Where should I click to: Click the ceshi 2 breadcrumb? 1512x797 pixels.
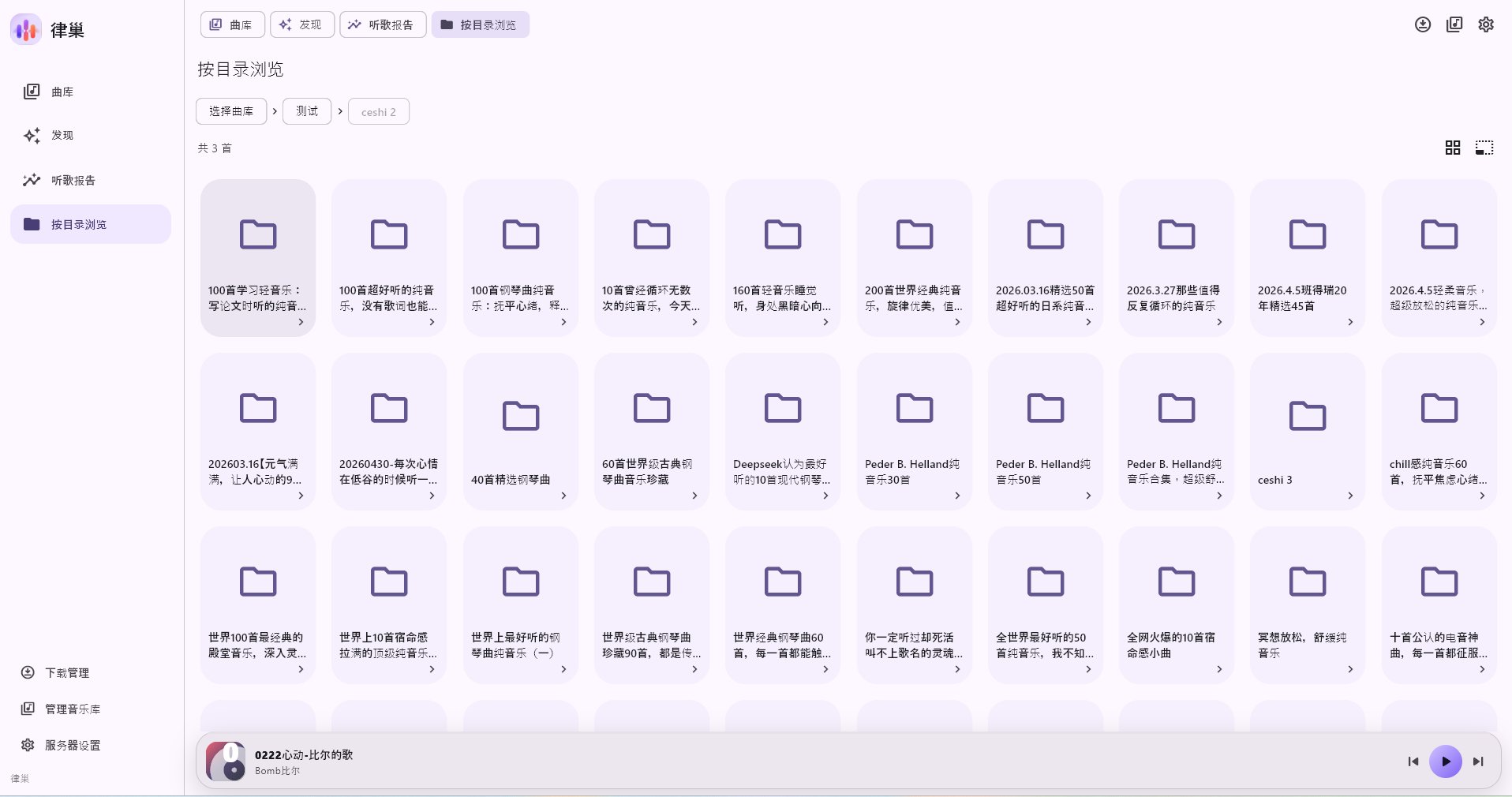[x=379, y=111]
